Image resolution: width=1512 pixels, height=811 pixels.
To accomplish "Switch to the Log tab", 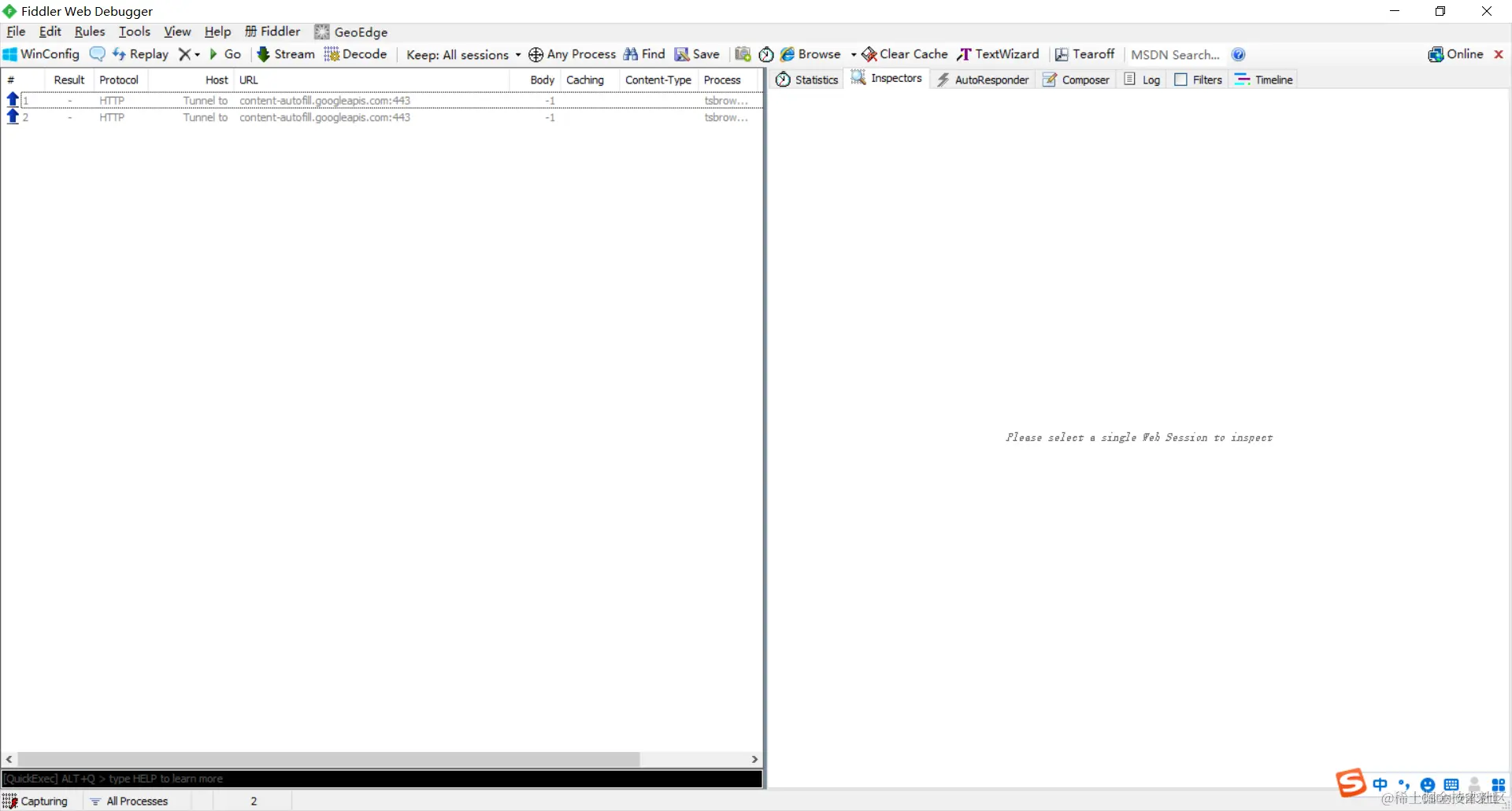I will pyautogui.click(x=1143, y=80).
